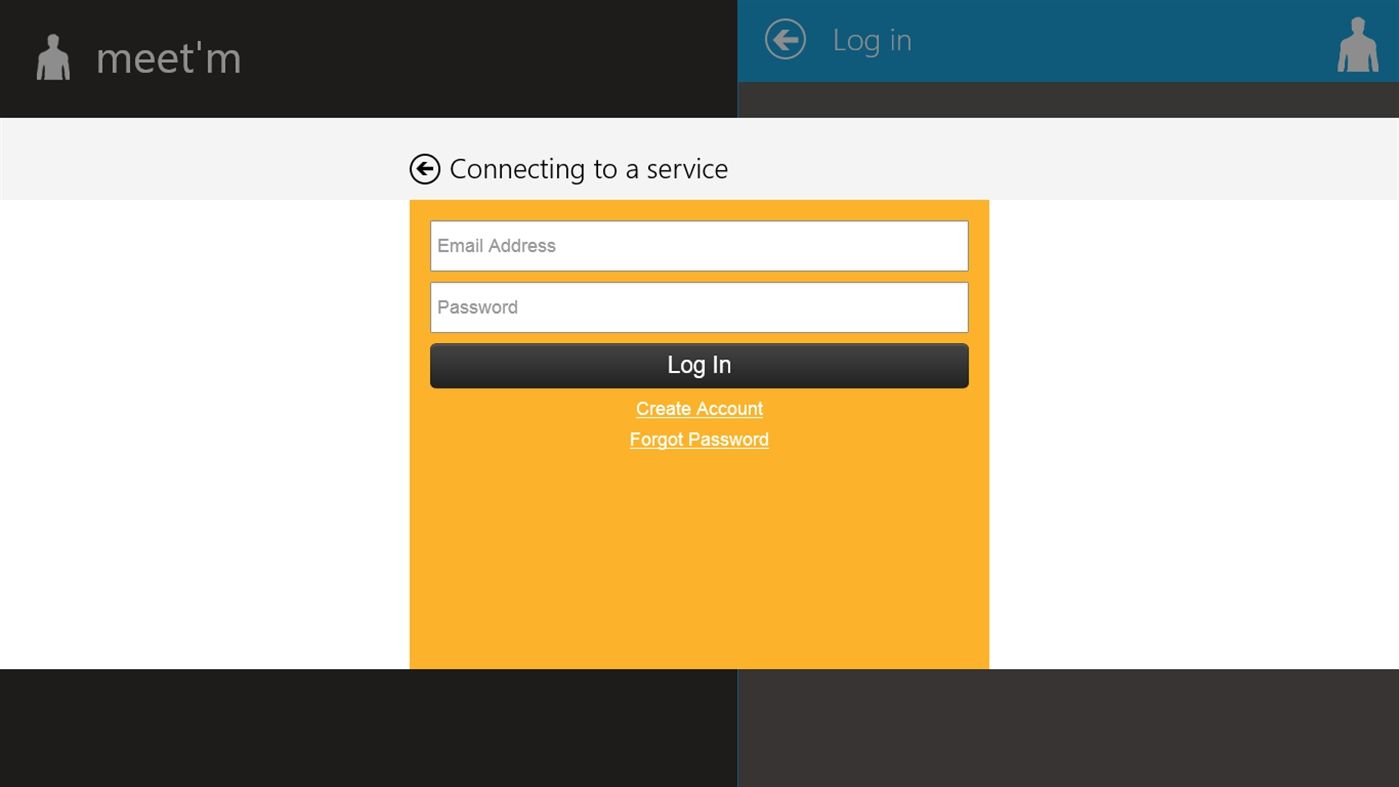The width and height of the screenshot is (1399, 787).
Task: Click the black bottom app bar on left
Action: click(x=368, y=728)
